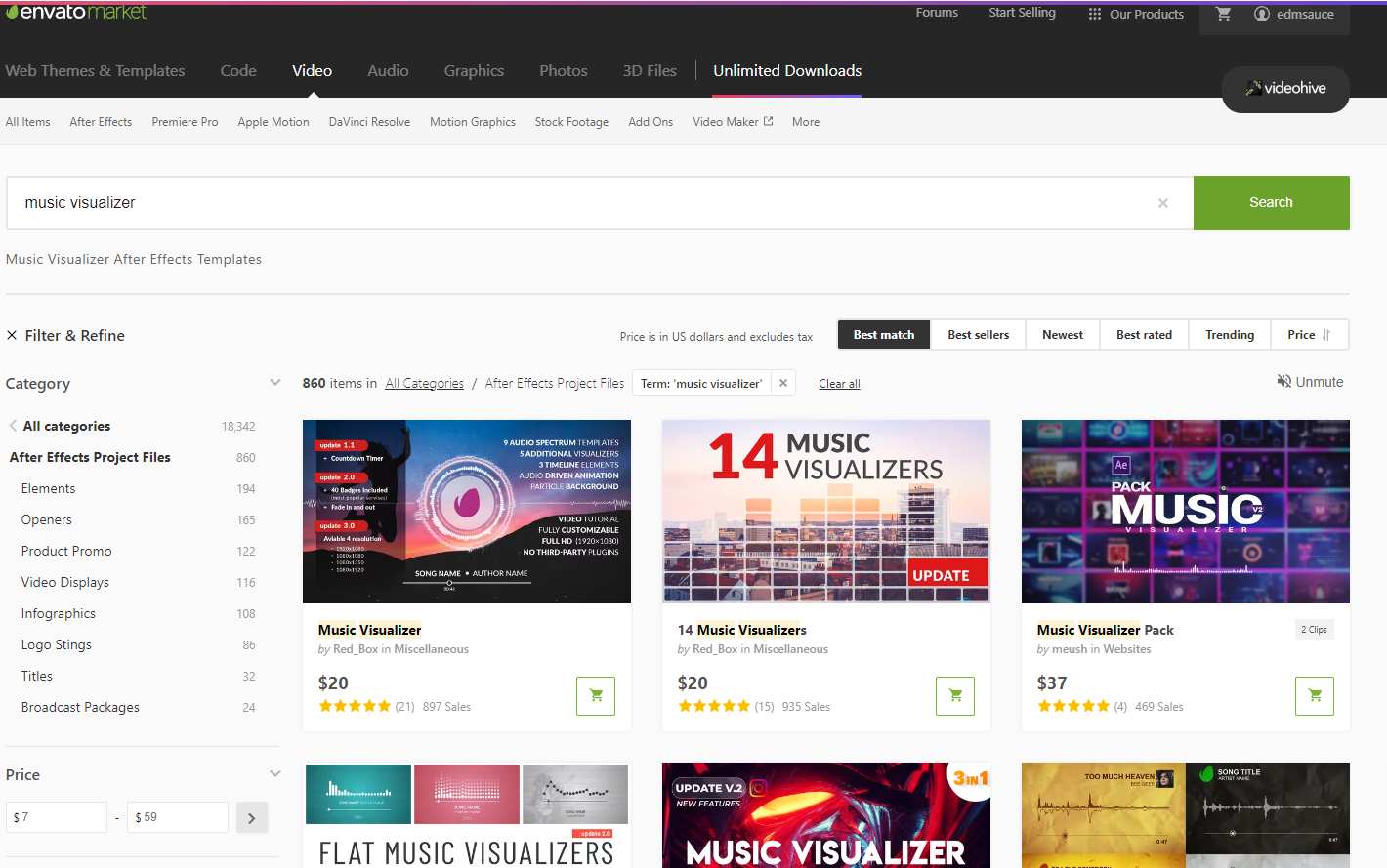Image resolution: width=1387 pixels, height=868 pixels.
Task: Click the green Search button
Action: tap(1271, 202)
